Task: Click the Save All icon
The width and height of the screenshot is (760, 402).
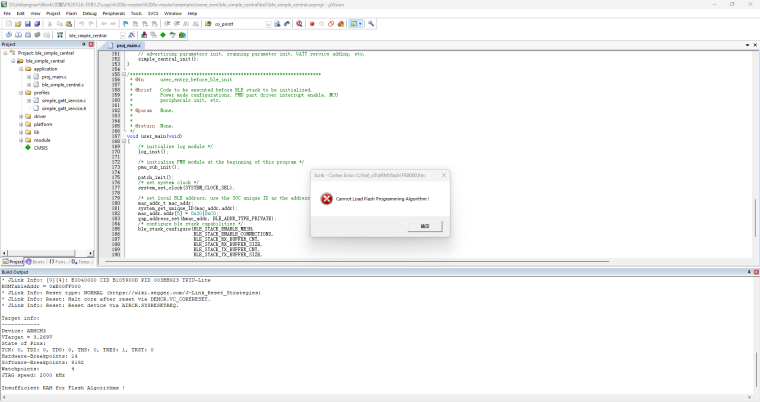Action: [x=37, y=24]
